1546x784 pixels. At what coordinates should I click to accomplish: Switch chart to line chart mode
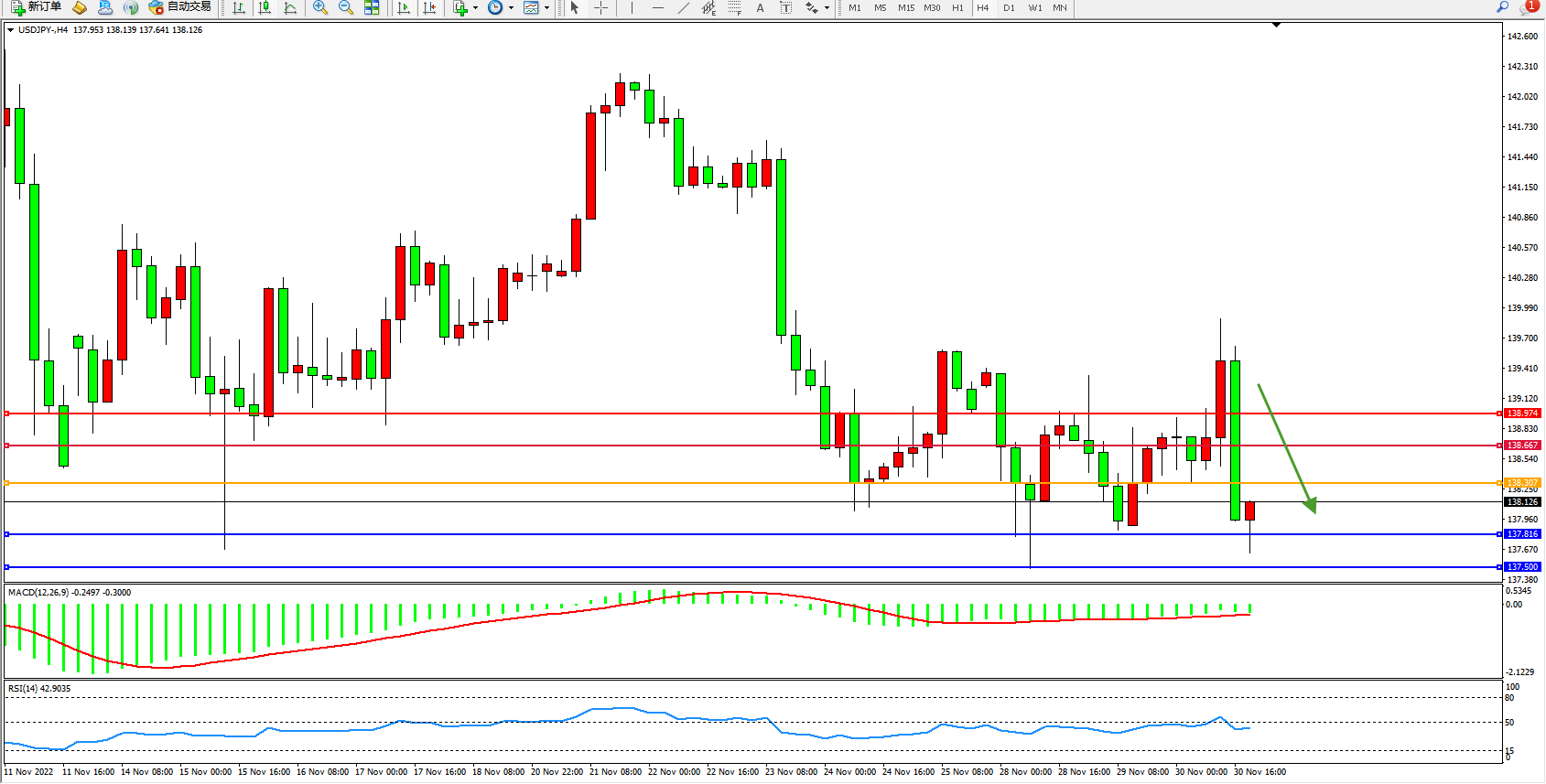(290, 7)
